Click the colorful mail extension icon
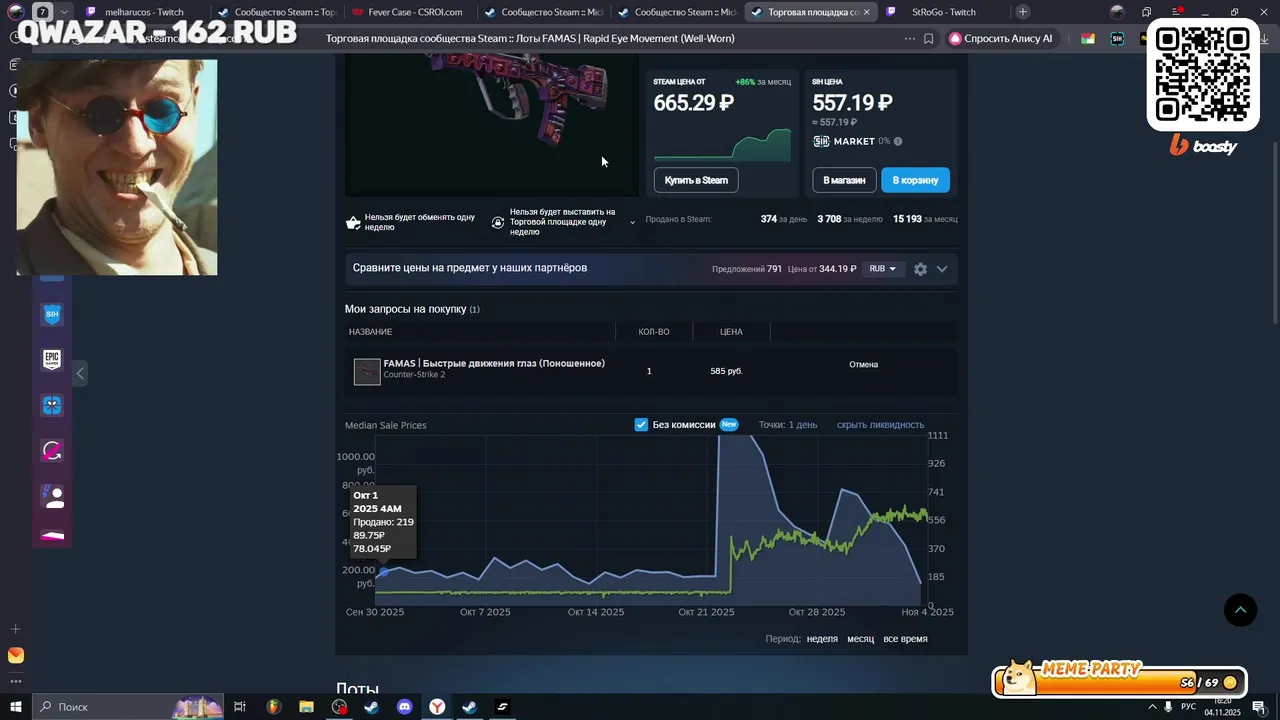Image resolution: width=1280 pixels, height=720 pixels. pos(1087,39)
